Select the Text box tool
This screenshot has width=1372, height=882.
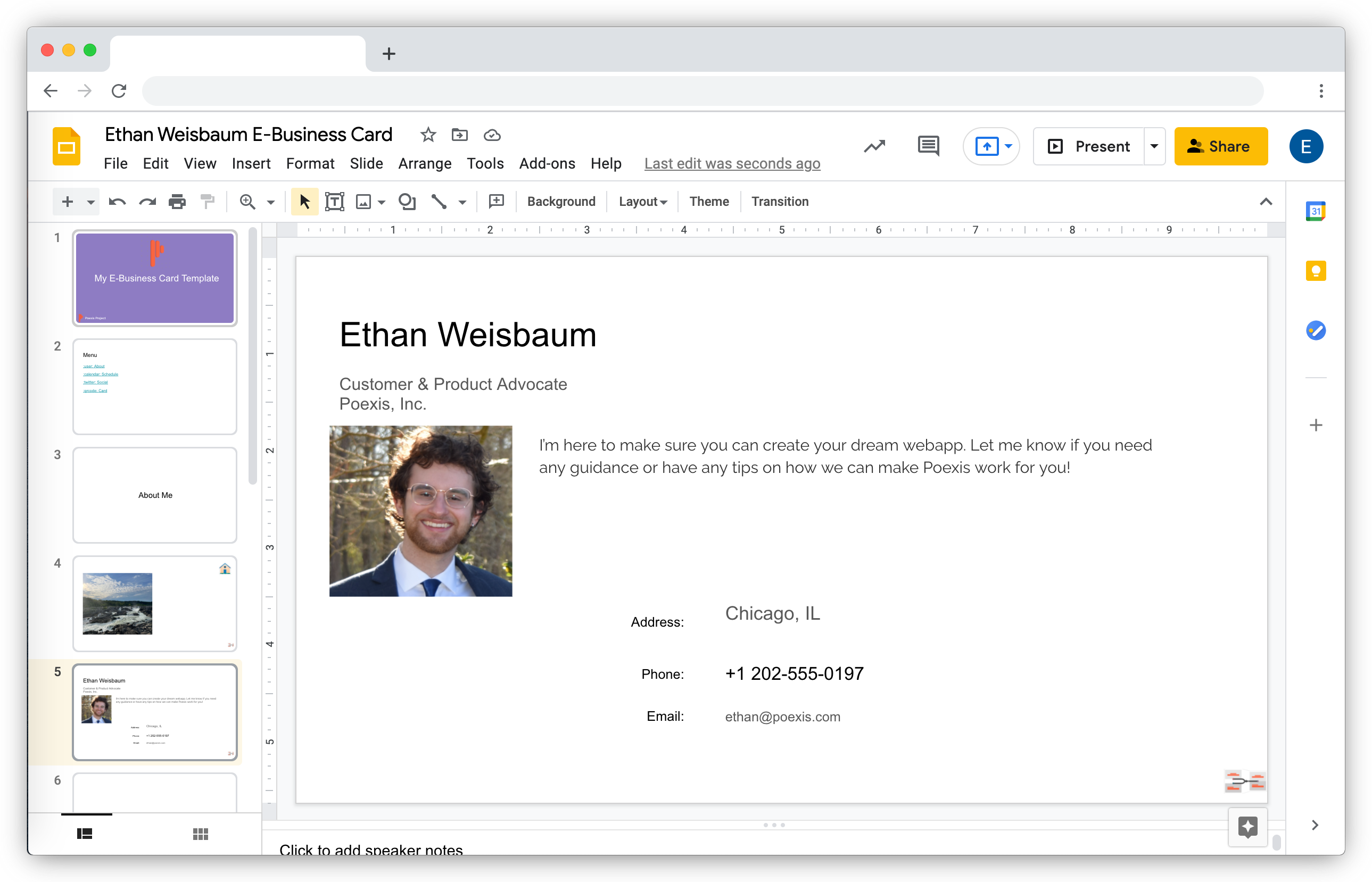pos(334,202)
